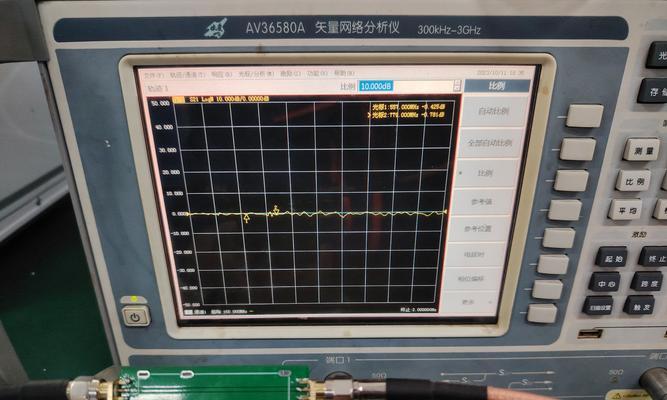Click the 0.000 reference axis value

click(180, 214)
